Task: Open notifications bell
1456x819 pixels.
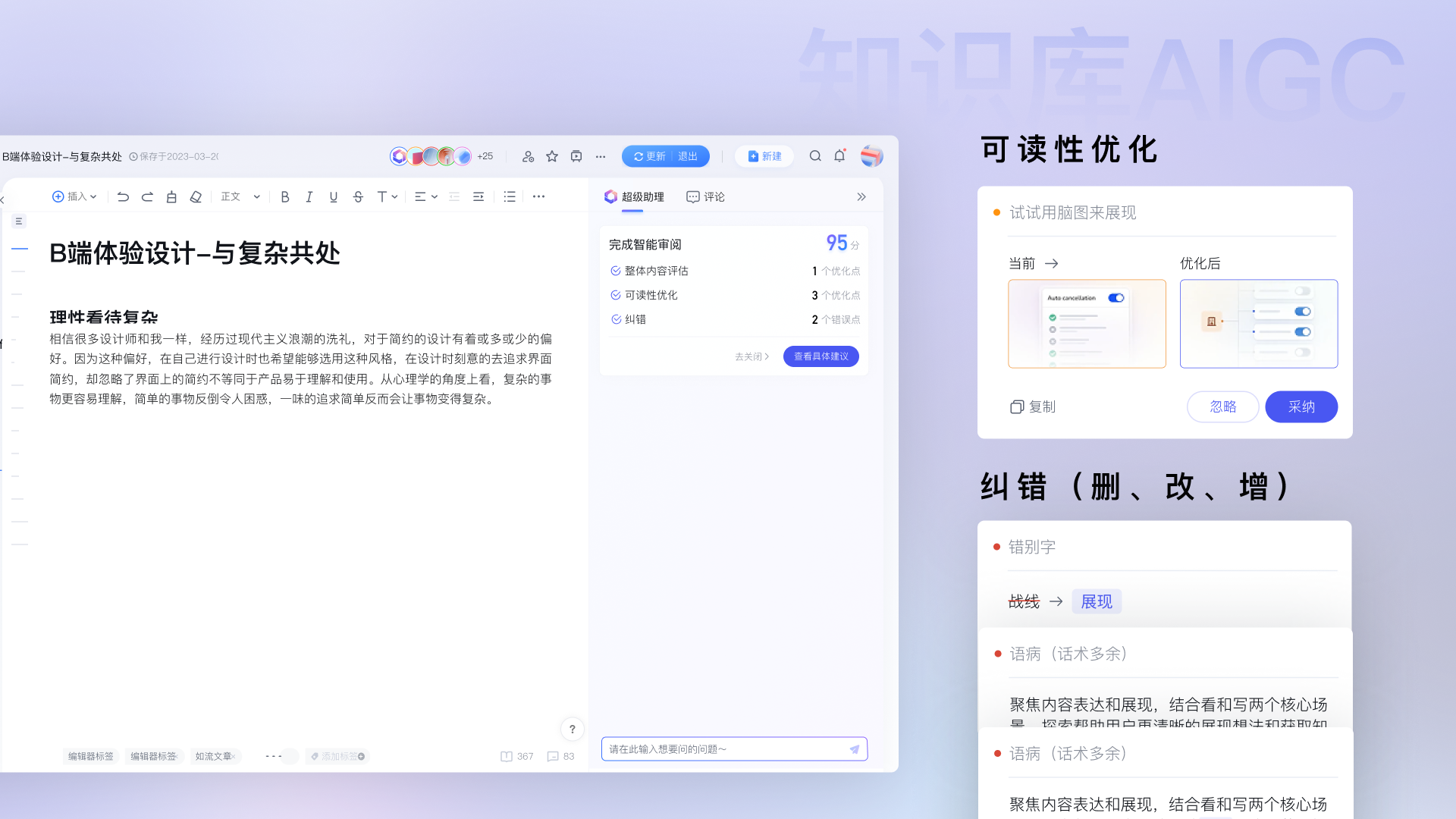Action: tap(839, 156)
